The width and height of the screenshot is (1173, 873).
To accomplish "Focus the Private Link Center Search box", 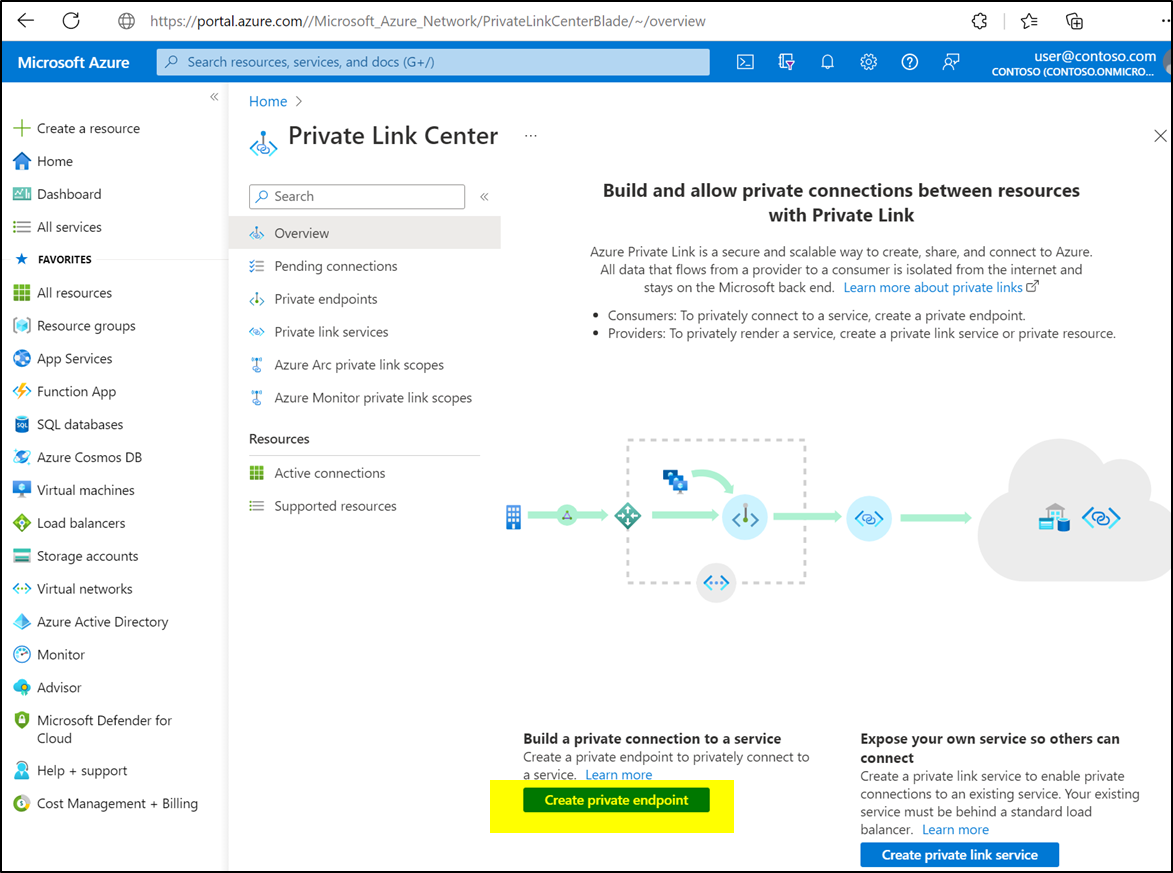I will click(x=357, y=197).
